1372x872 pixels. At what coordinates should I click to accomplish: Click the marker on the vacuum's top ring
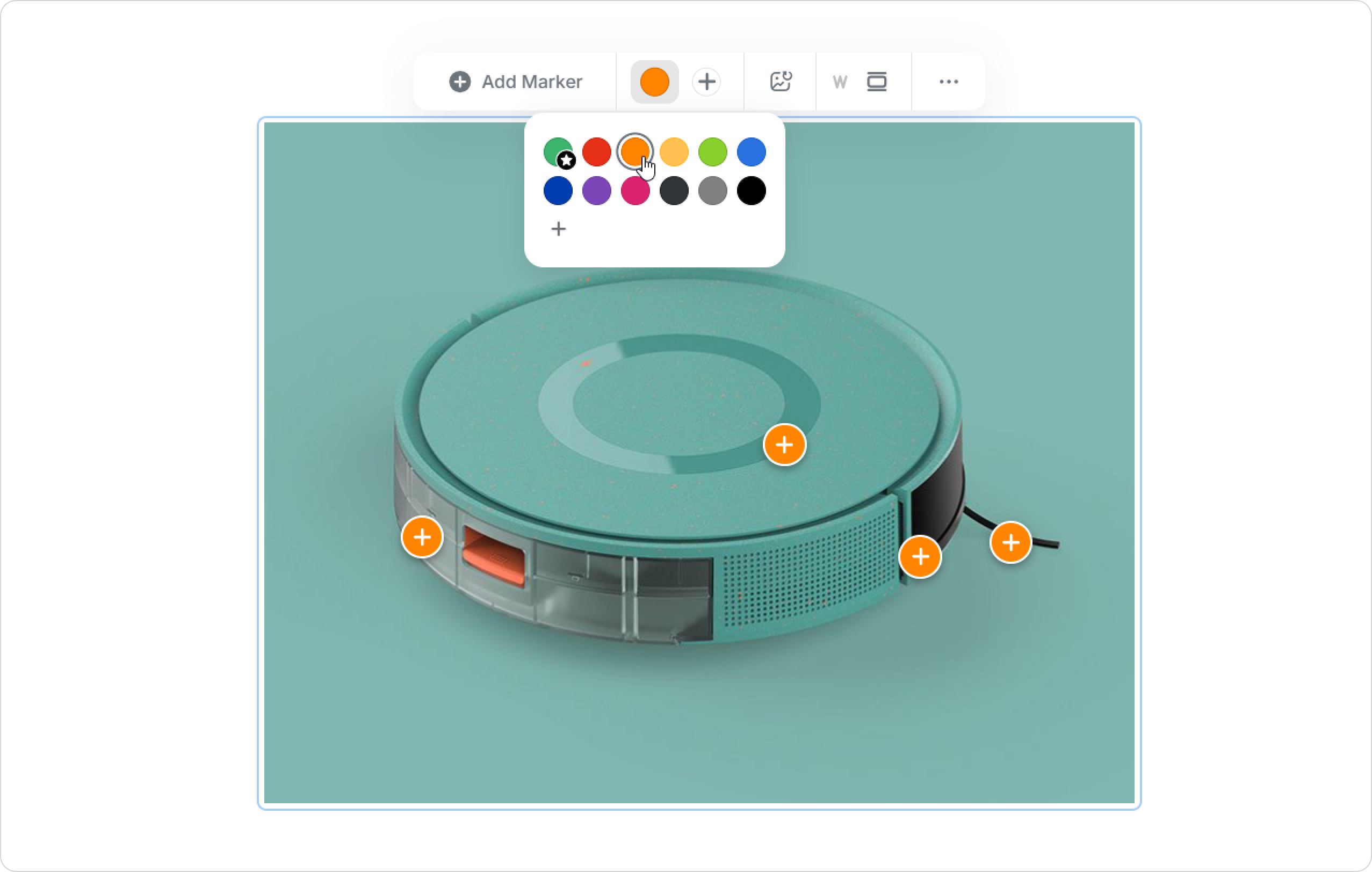click(x=784, y=444)
